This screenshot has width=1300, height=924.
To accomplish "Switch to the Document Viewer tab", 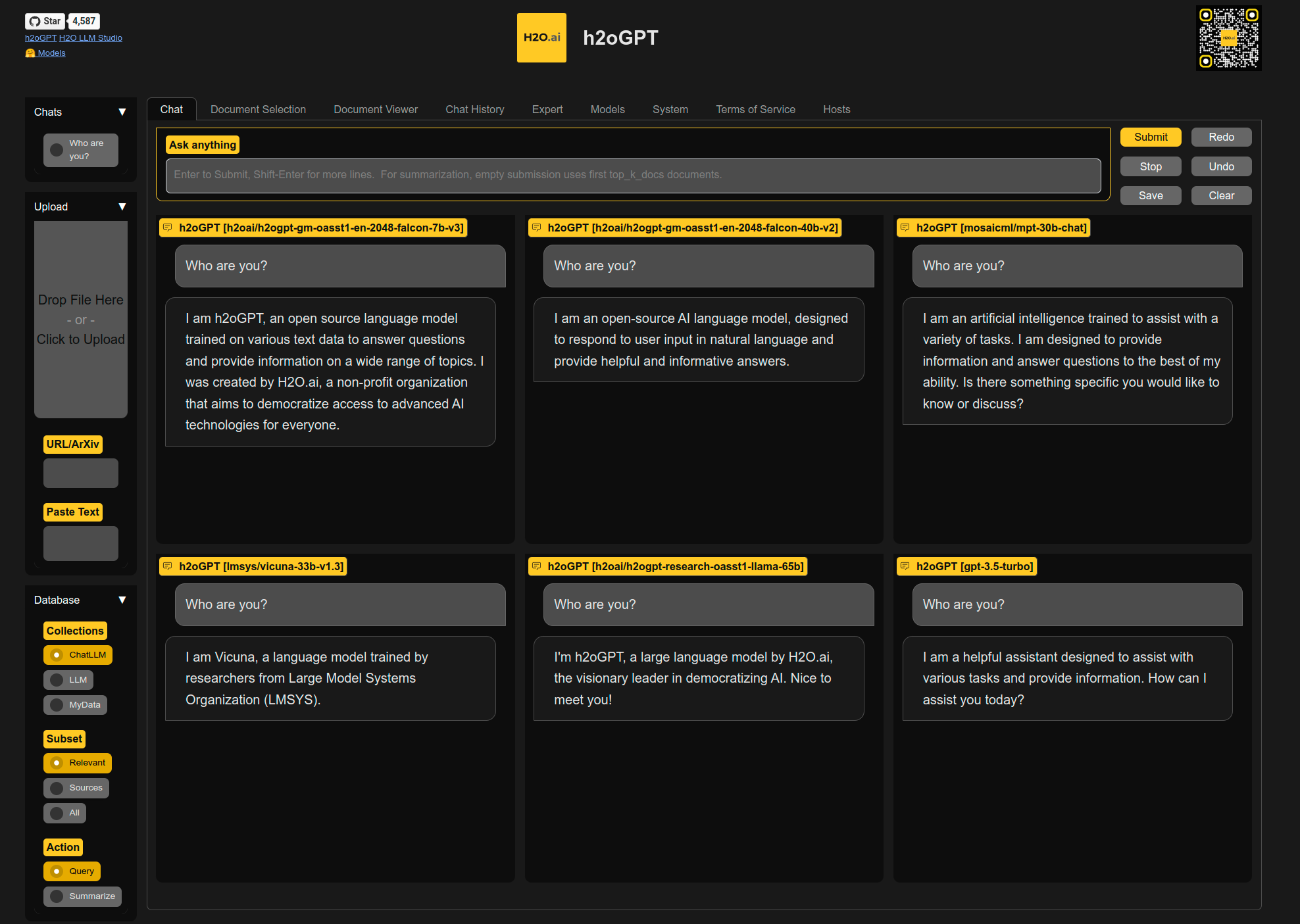I will (375, 109).
